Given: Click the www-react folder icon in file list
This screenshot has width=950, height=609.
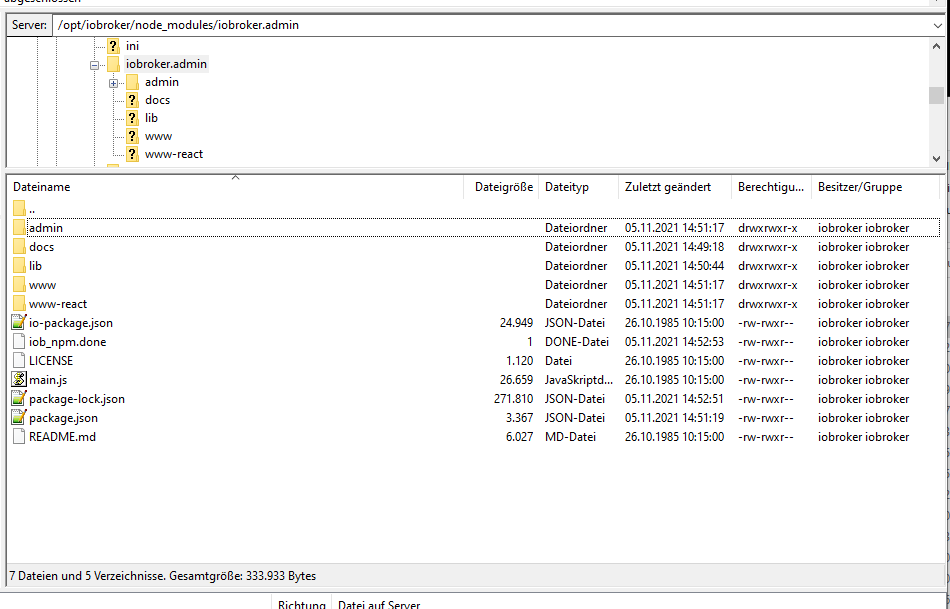Looking at the screenshot, I should [x=19, y=304].
